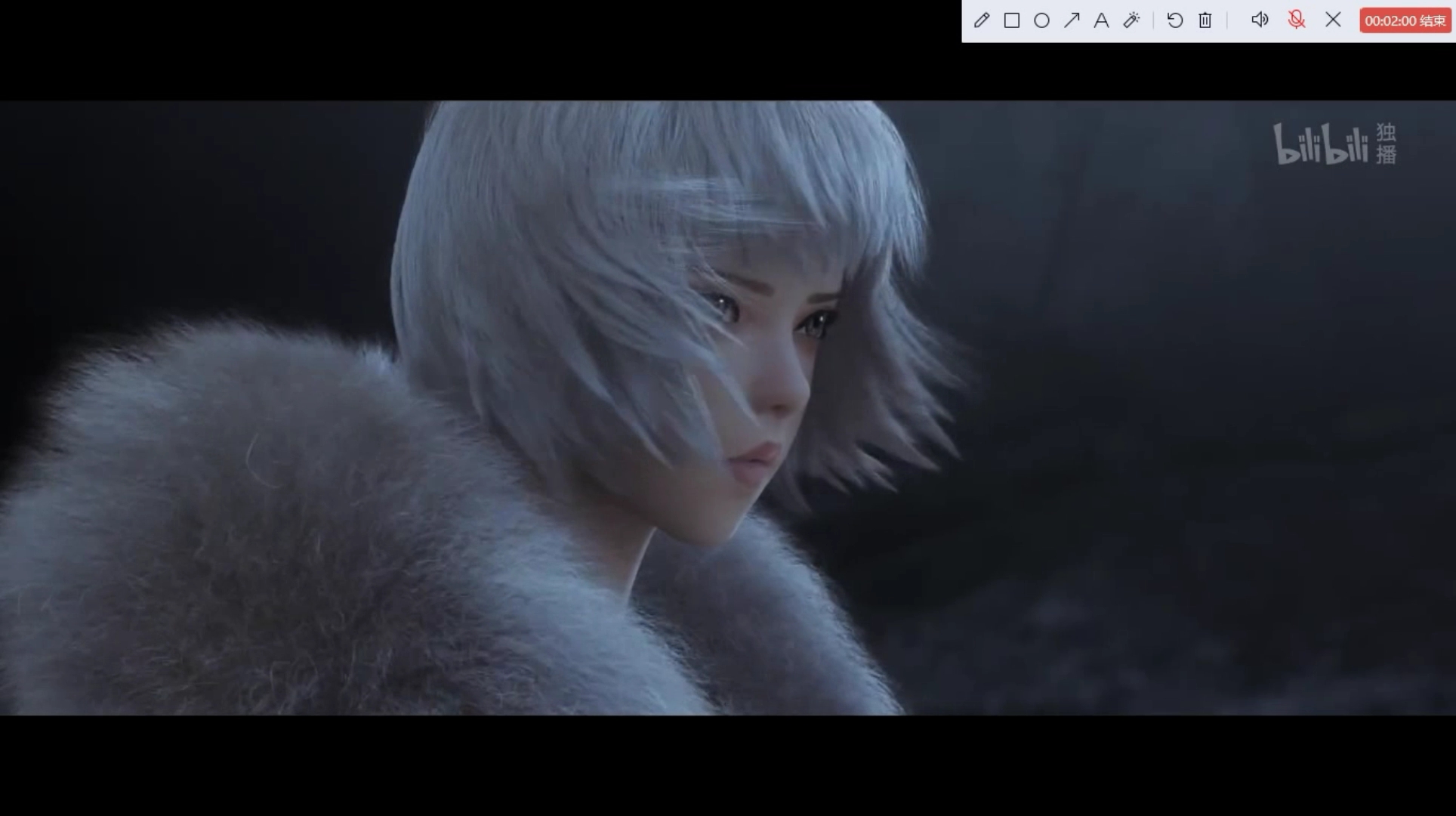Image resolution: width=1456 pixels, height=816 pixels.
Task: Select the circle annotation tool
Action: pyautogui.click(x=1041, y=20)
